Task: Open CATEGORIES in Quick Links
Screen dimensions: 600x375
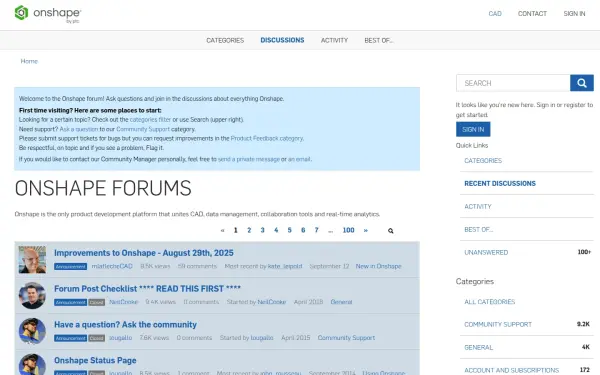Action: (483, 161)
